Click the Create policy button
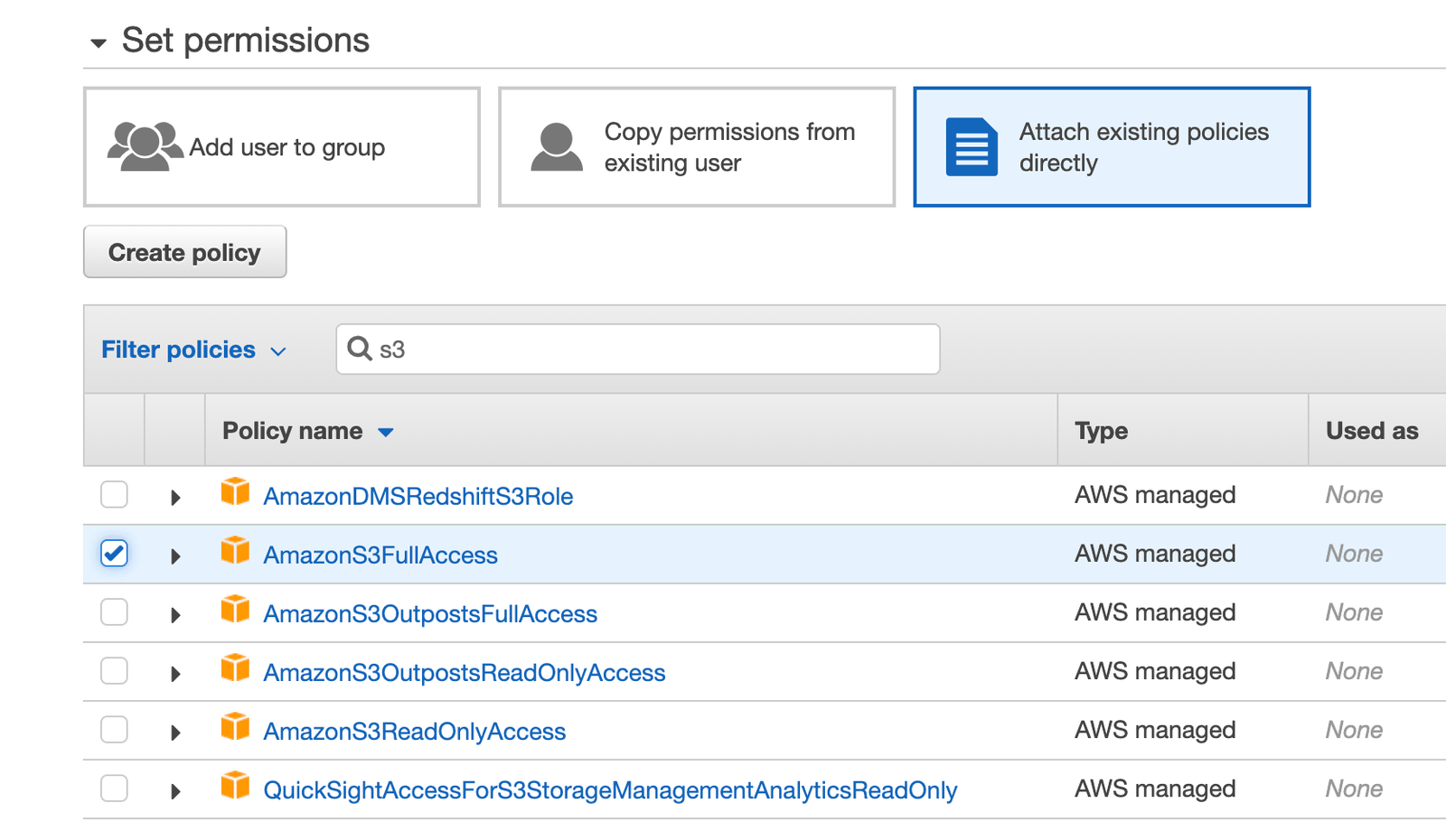This screenshot has width=1446, height=840. tap(185, 252)
